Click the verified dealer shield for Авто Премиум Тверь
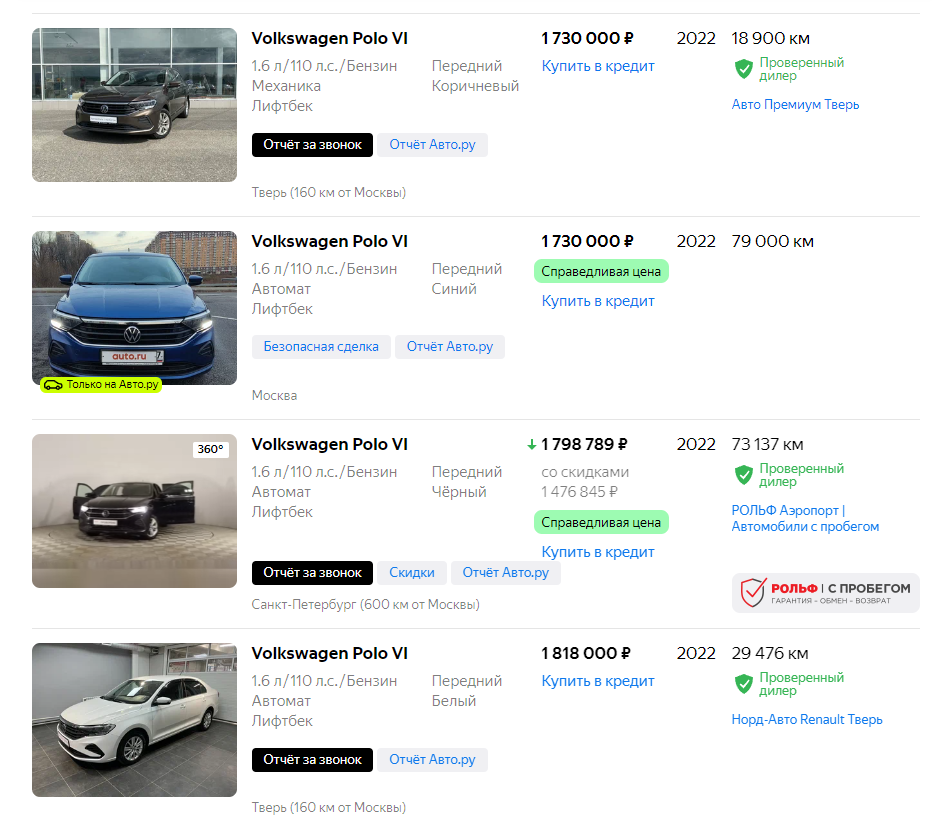Viewport: 932px width, 816px height. tap(743, 69)
